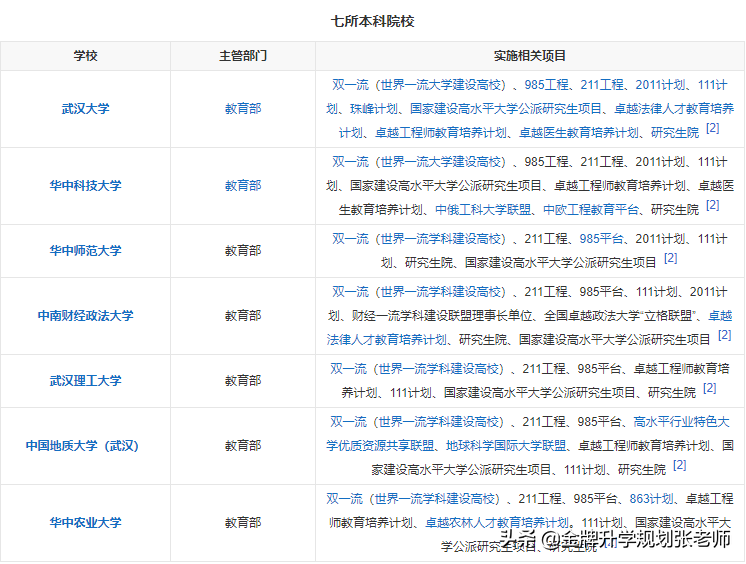This screenshot has height=564, width=746.
Task: Open the 2011计划 link in 武汉大学 row
Action: click(660, 85)
